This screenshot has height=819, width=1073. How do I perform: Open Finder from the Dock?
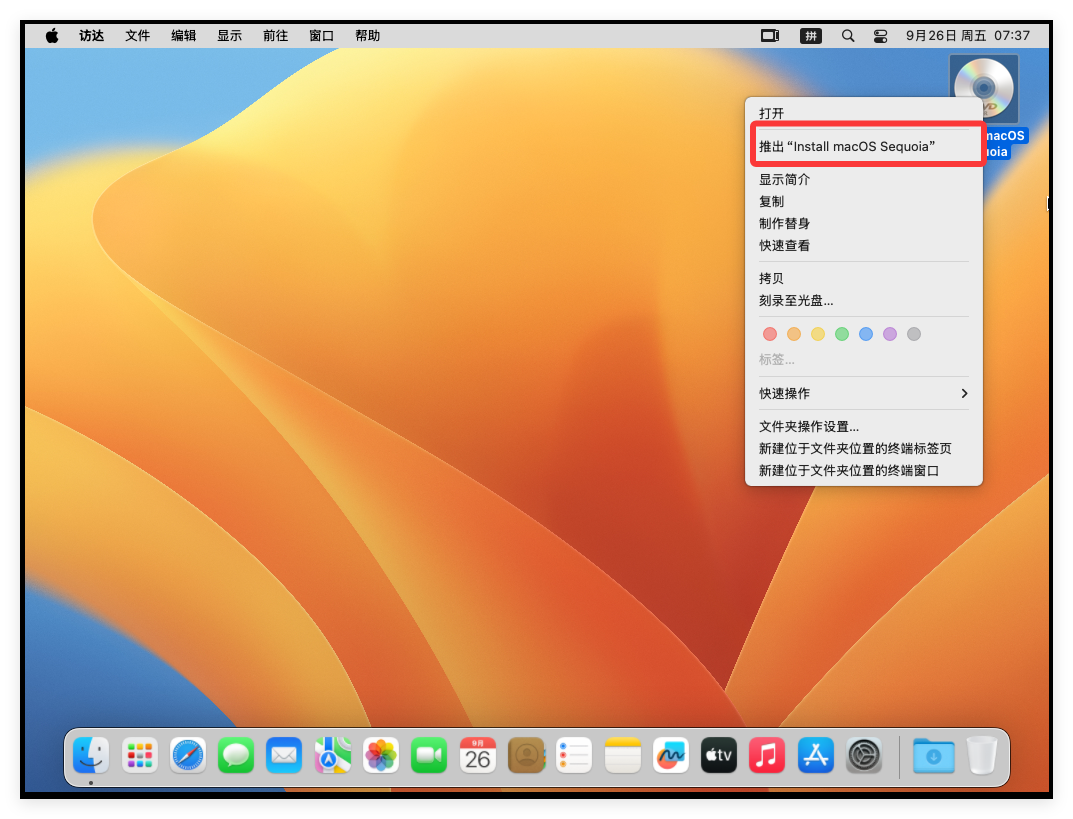(x=91, y=755)
